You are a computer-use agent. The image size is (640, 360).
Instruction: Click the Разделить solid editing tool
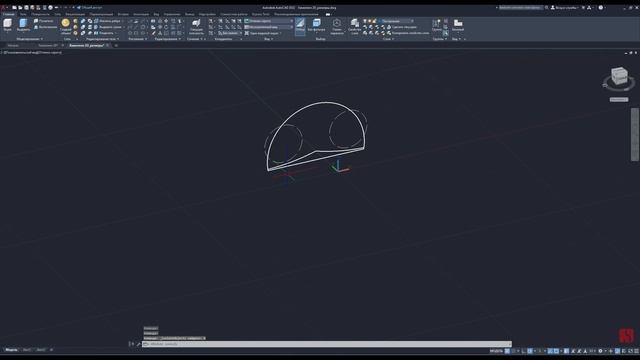coord(104,33)
